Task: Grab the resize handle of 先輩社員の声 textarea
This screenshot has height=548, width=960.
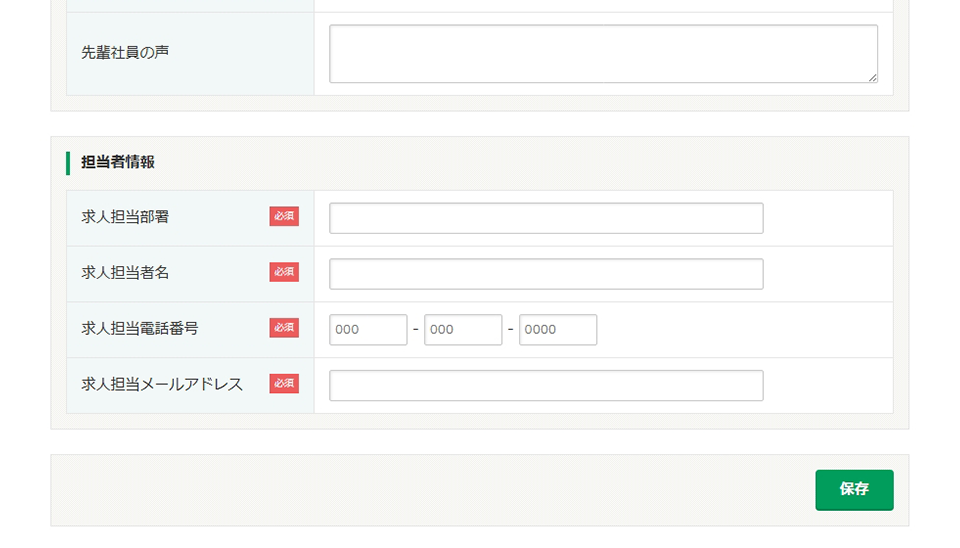Action: click(872, 77)
